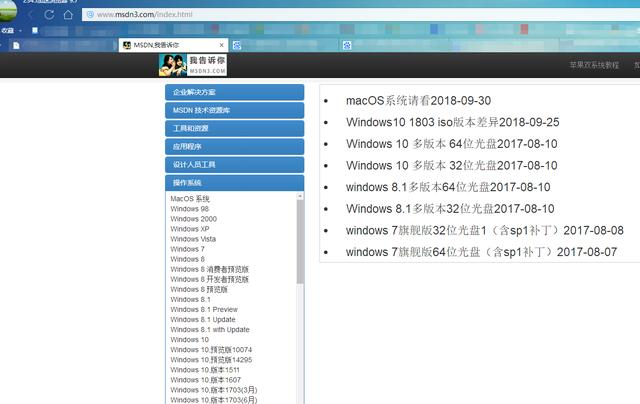Expand the 设计人员工具 section
Image resolution: width=640 pixels, height=404 pixels.
[235, 164]
